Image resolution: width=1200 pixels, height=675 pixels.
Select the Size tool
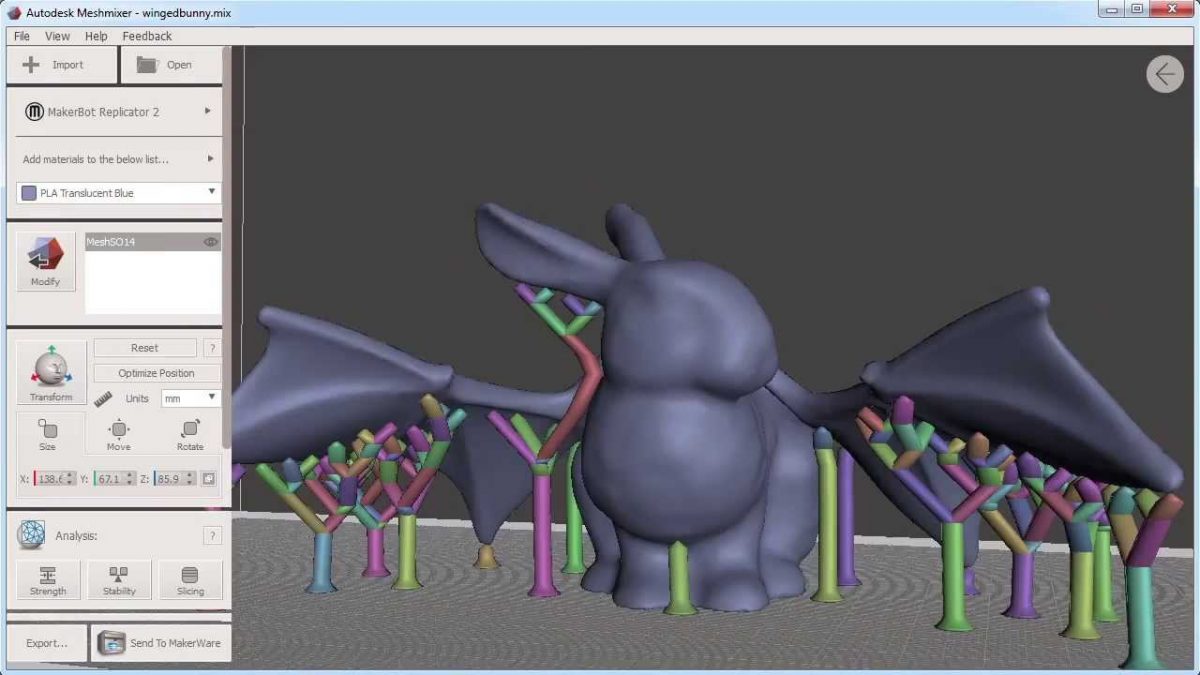click(48, 434)
